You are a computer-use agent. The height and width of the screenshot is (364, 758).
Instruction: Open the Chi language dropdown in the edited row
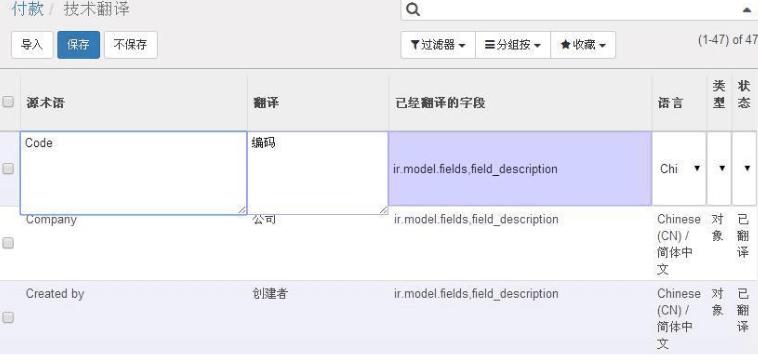(x=679, y=169)
